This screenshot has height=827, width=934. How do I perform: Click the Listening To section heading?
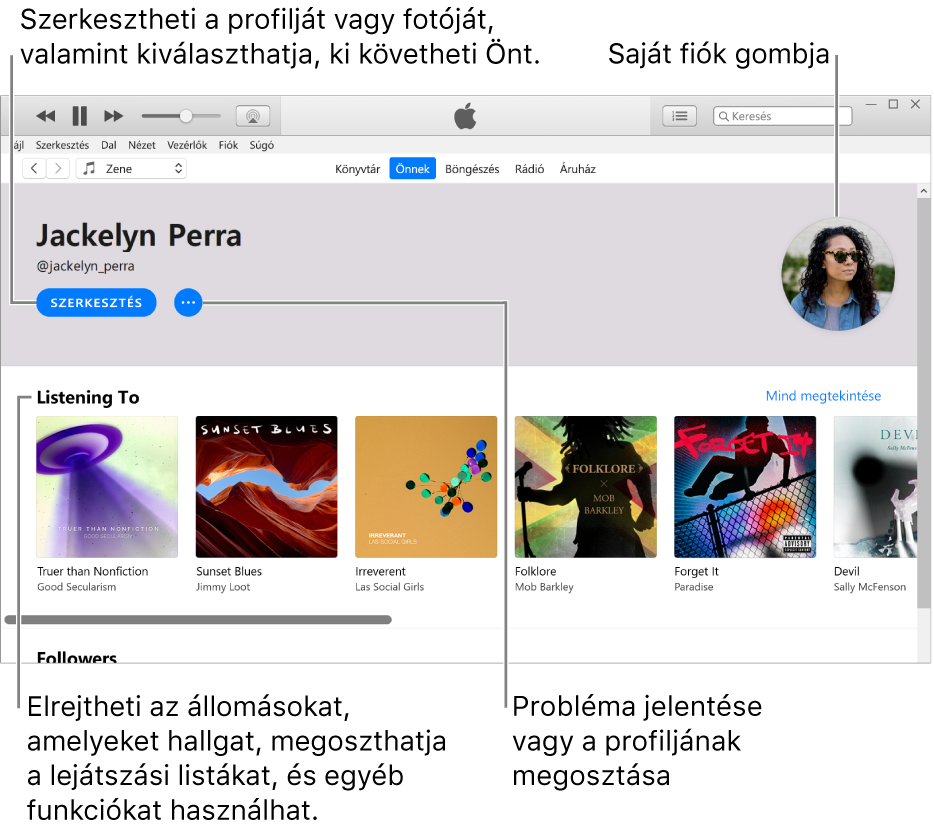coord(88,397)
